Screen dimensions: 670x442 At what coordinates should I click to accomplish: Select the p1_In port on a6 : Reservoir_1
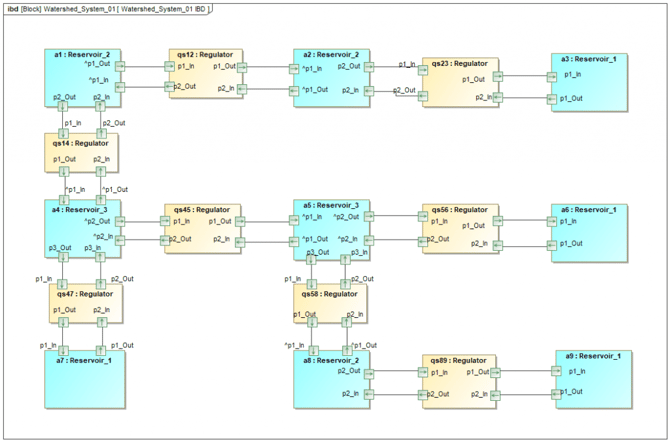[552, 221]
